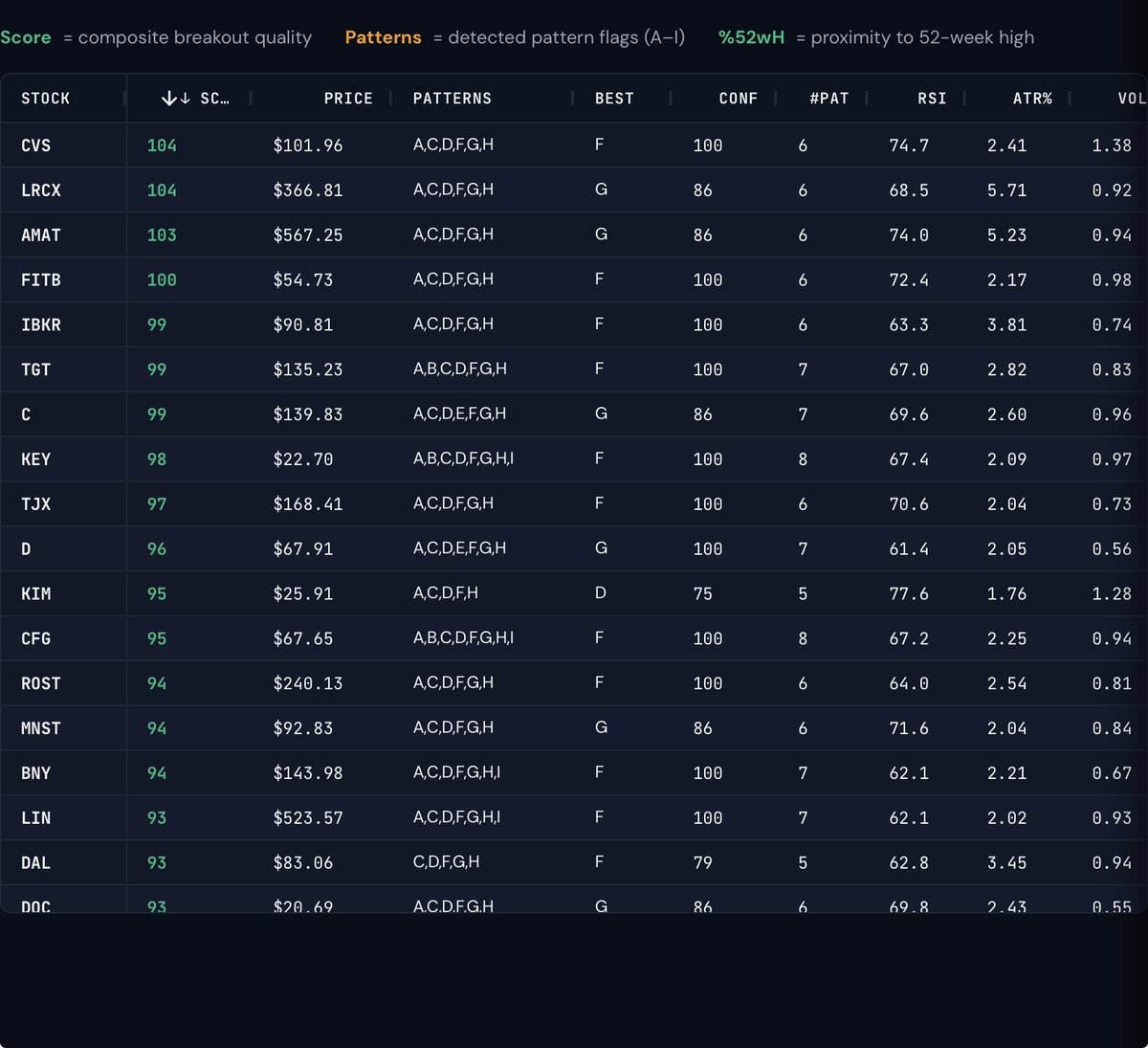Click the $523.57 price cell
Image resolution: width=1148 pixels, height=1048 pixels.
(308, 818)
